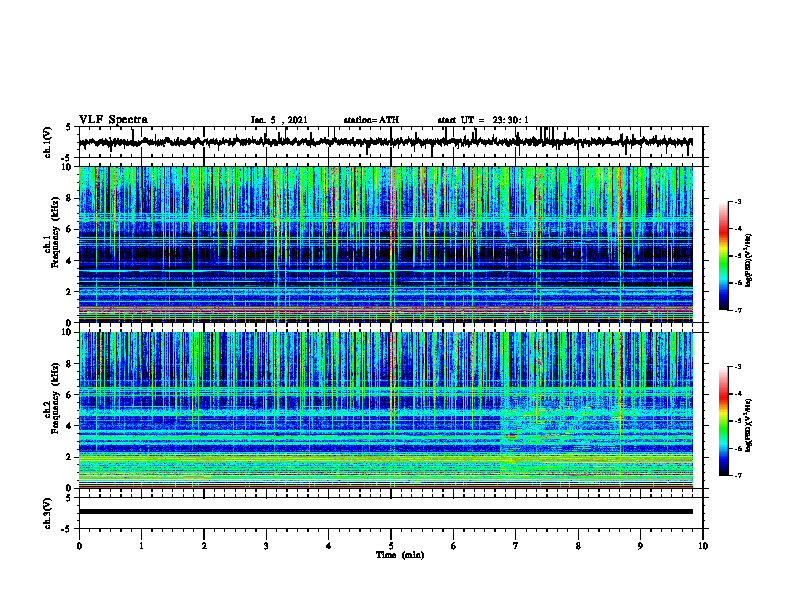Click time axis tick label "1"

tap(141, 546)
